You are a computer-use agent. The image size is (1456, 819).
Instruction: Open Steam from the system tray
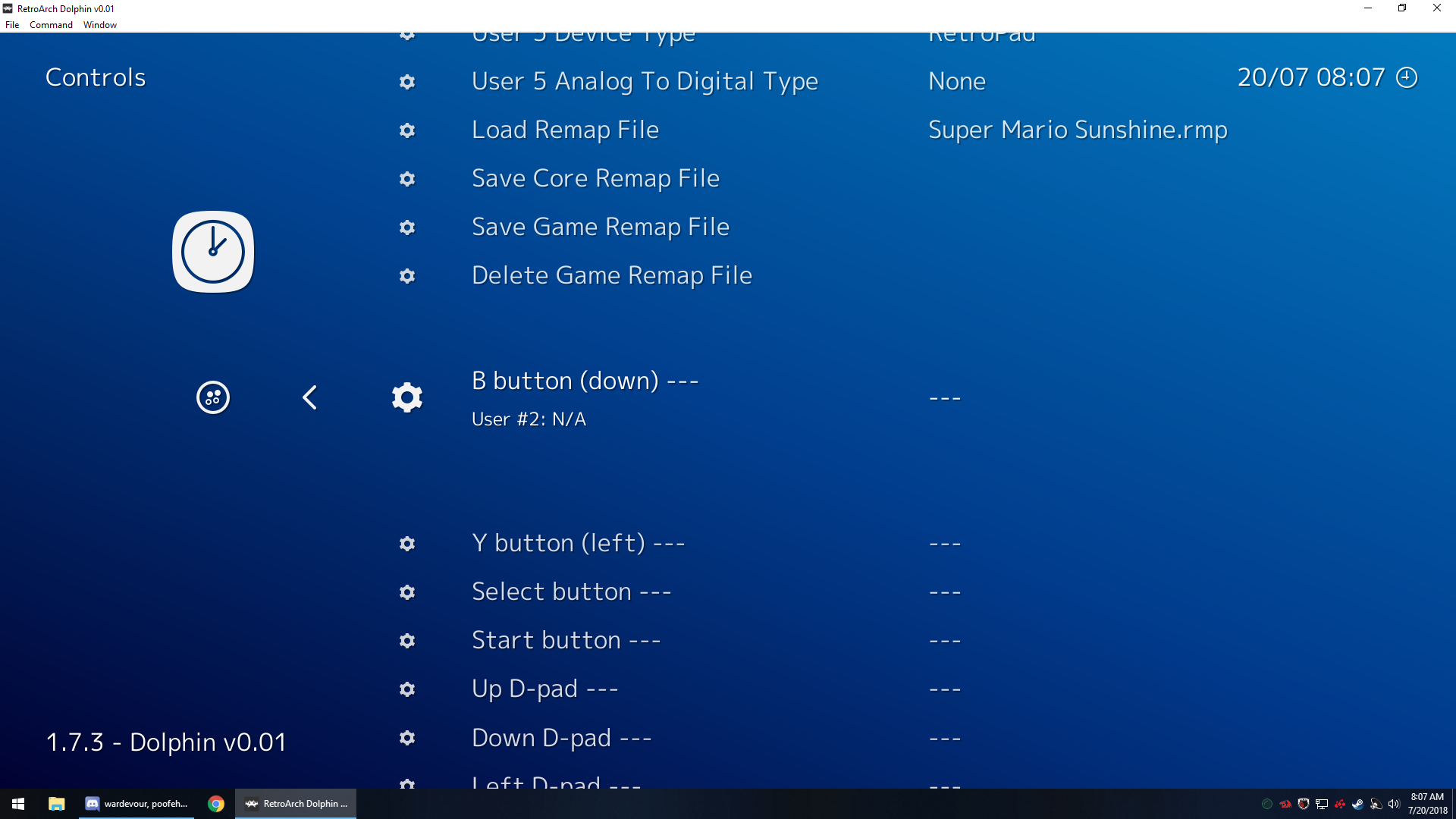tap(1357, 804)
